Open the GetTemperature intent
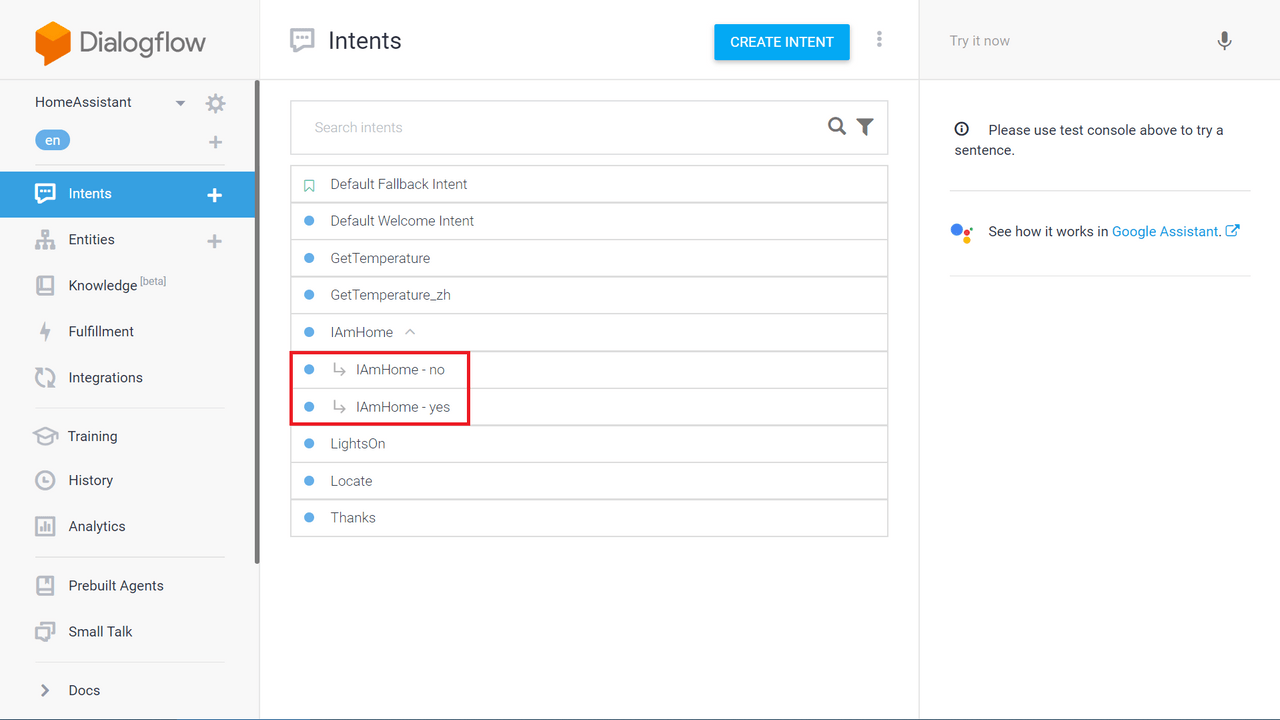Image resolution: width=1280 pixels, height=720 pixels. (x=589, y=258)
